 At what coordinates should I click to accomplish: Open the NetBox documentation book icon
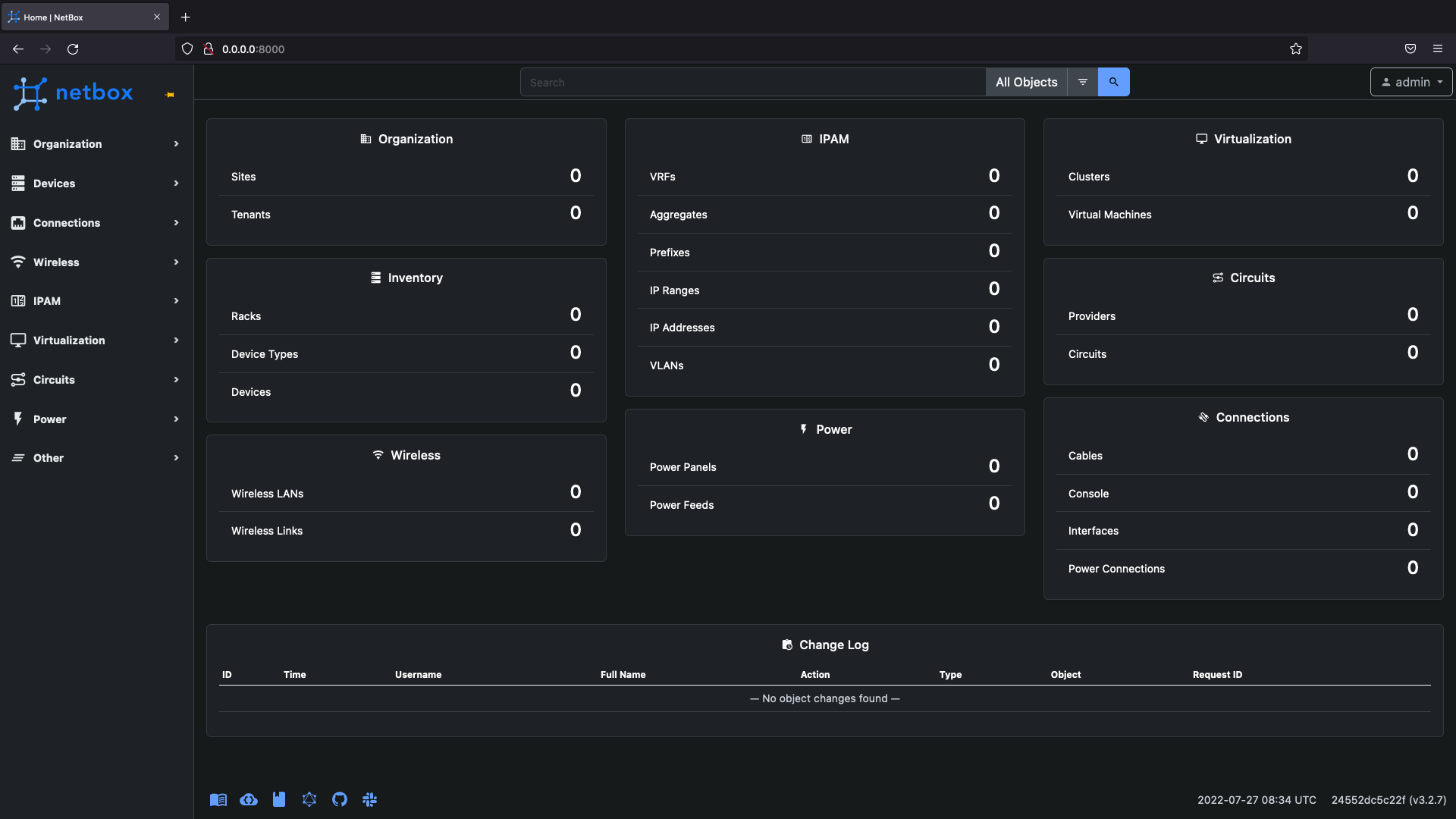coord(218,799)
